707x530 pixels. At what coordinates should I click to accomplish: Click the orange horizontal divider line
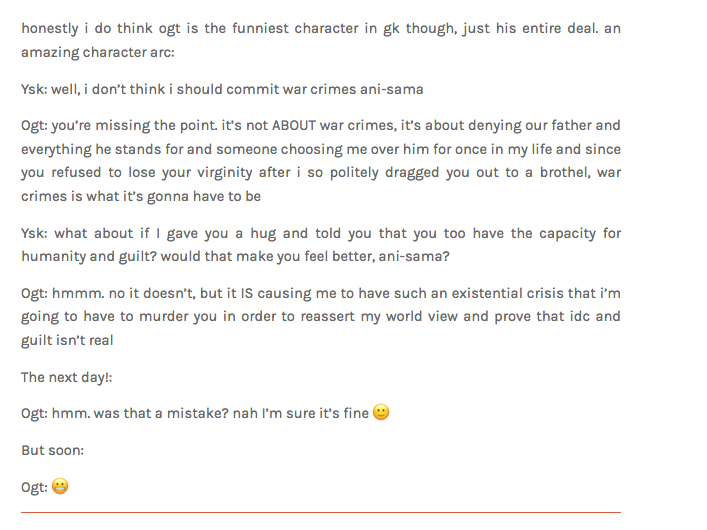[x=321, y=513]
